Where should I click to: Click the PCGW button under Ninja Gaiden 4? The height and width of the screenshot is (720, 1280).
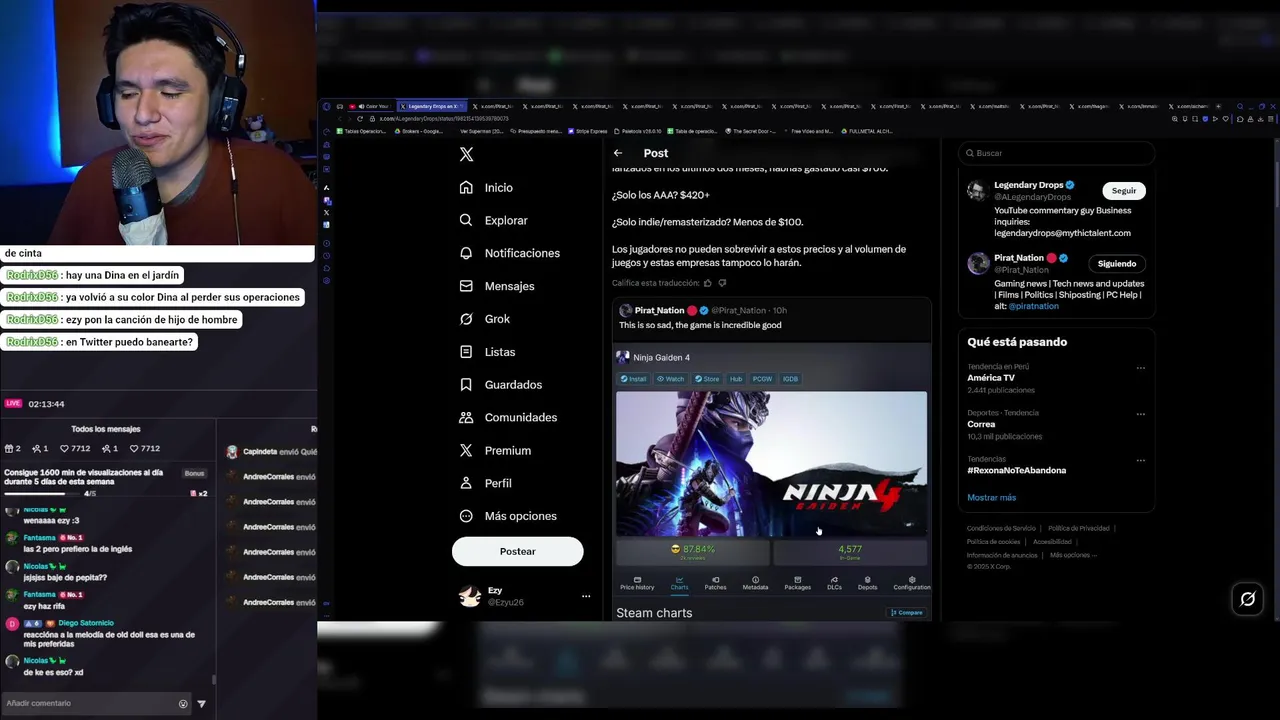click(762, 379)
